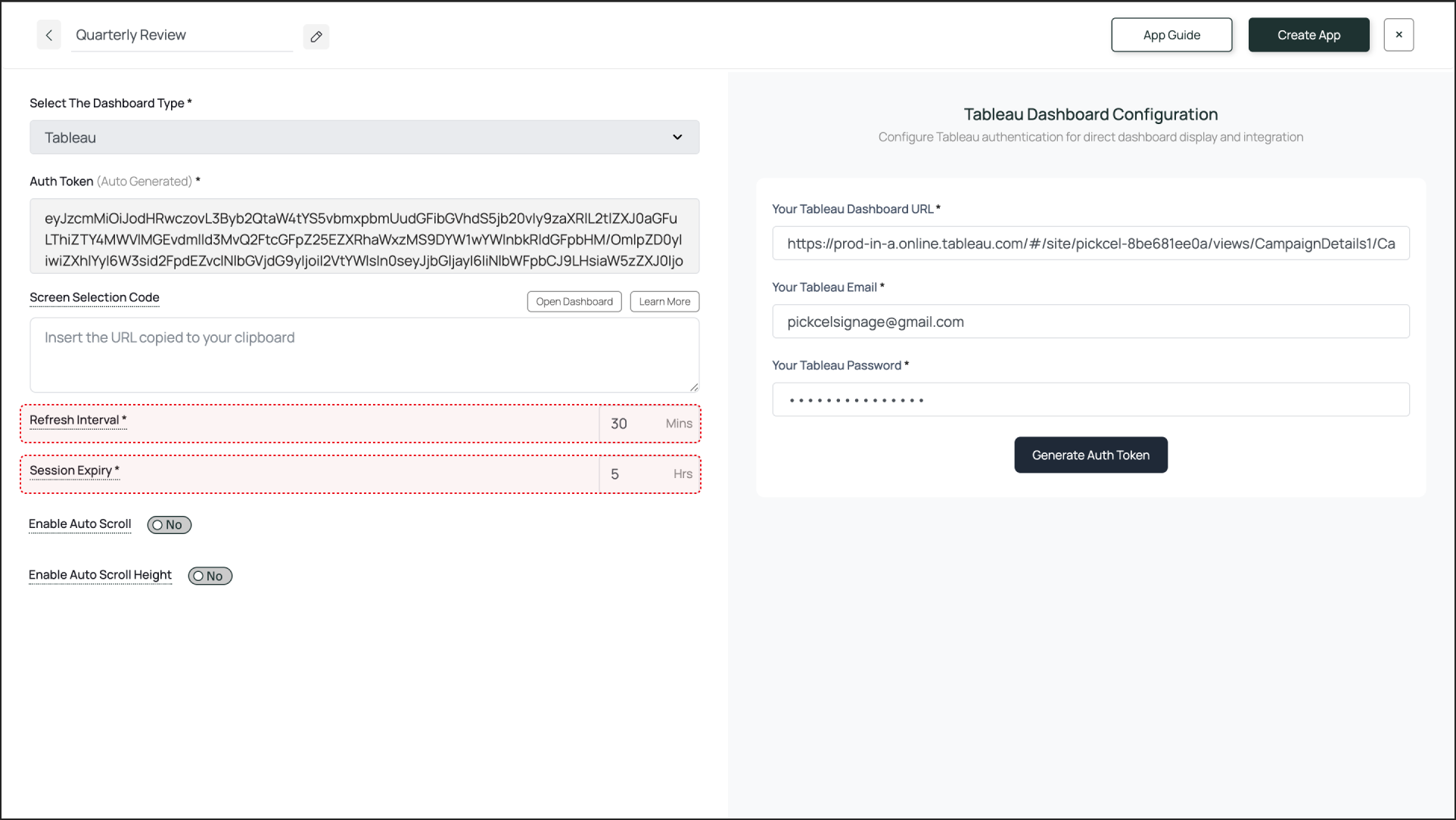Click the Tableau Dashboard URL field
The height and width of the screenshot is (820, 1456).
pos(1090,244)
